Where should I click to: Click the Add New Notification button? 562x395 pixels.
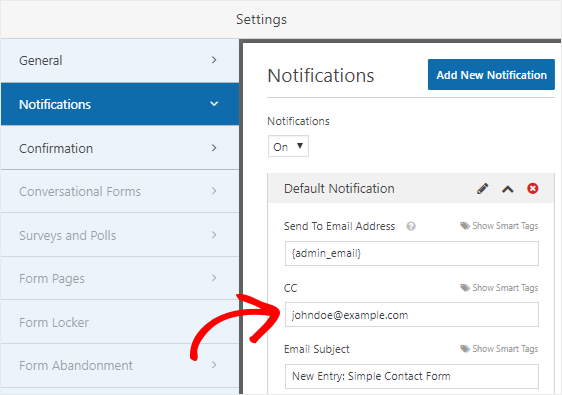[491, 75]
